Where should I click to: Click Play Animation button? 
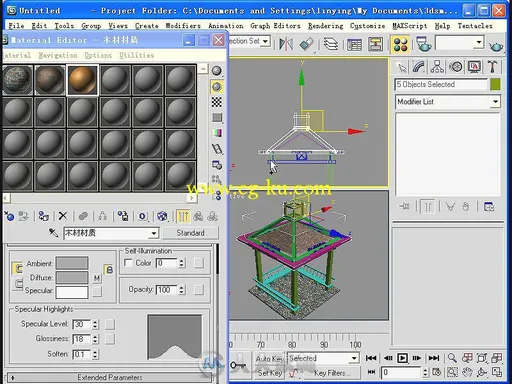tap(402, 358)
